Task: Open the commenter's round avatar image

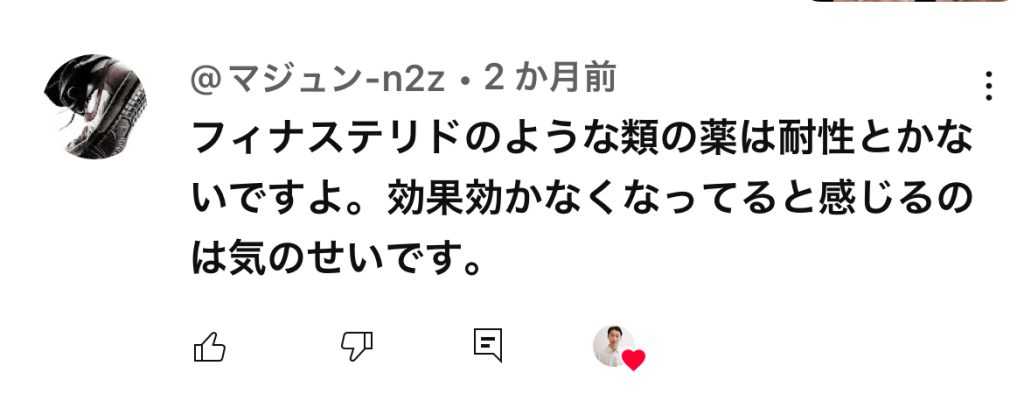Action: [x=95, y=106]
